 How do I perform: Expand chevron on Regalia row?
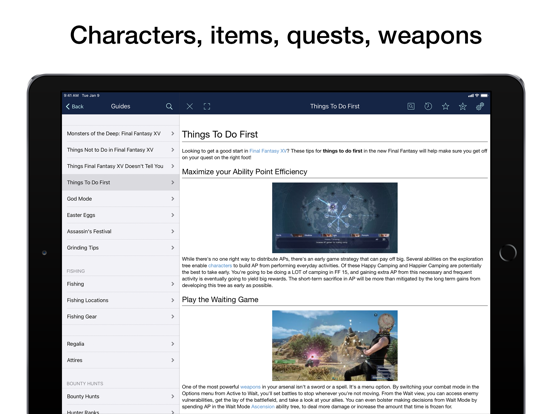point(172,344)
